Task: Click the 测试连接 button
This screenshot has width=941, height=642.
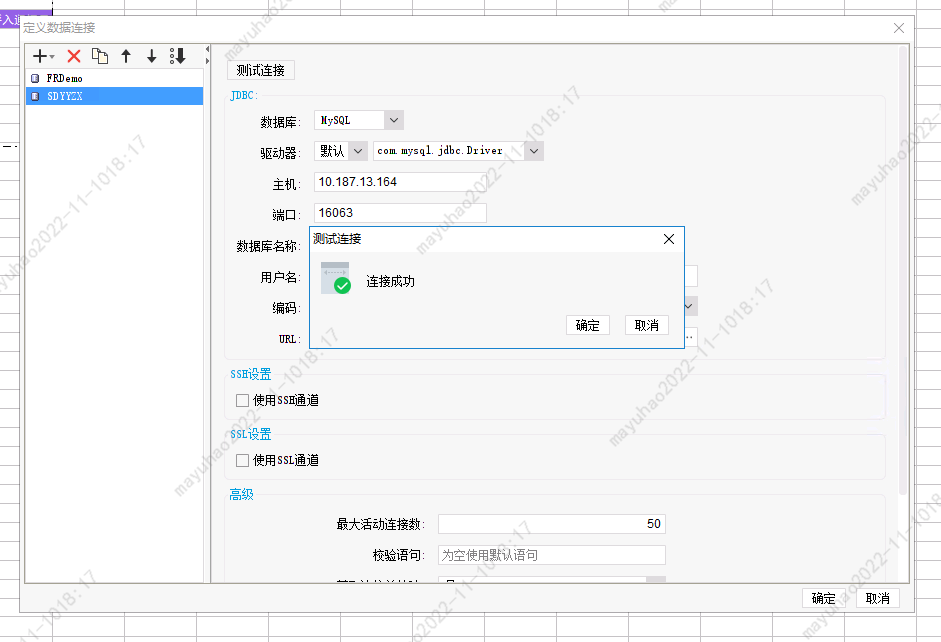Action: [260, 70]
